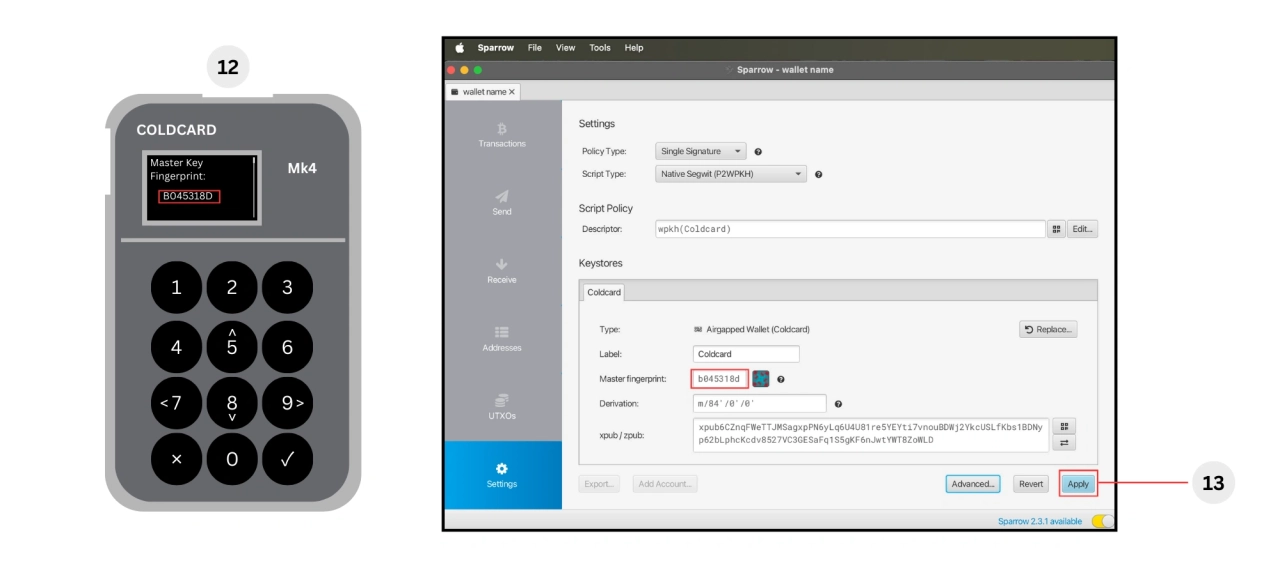Image resolution: width=1280 pixels, height=568 pixels.
Task: Click the Descriptor field wpkh(Coldcard)
Action: point(849,229)
